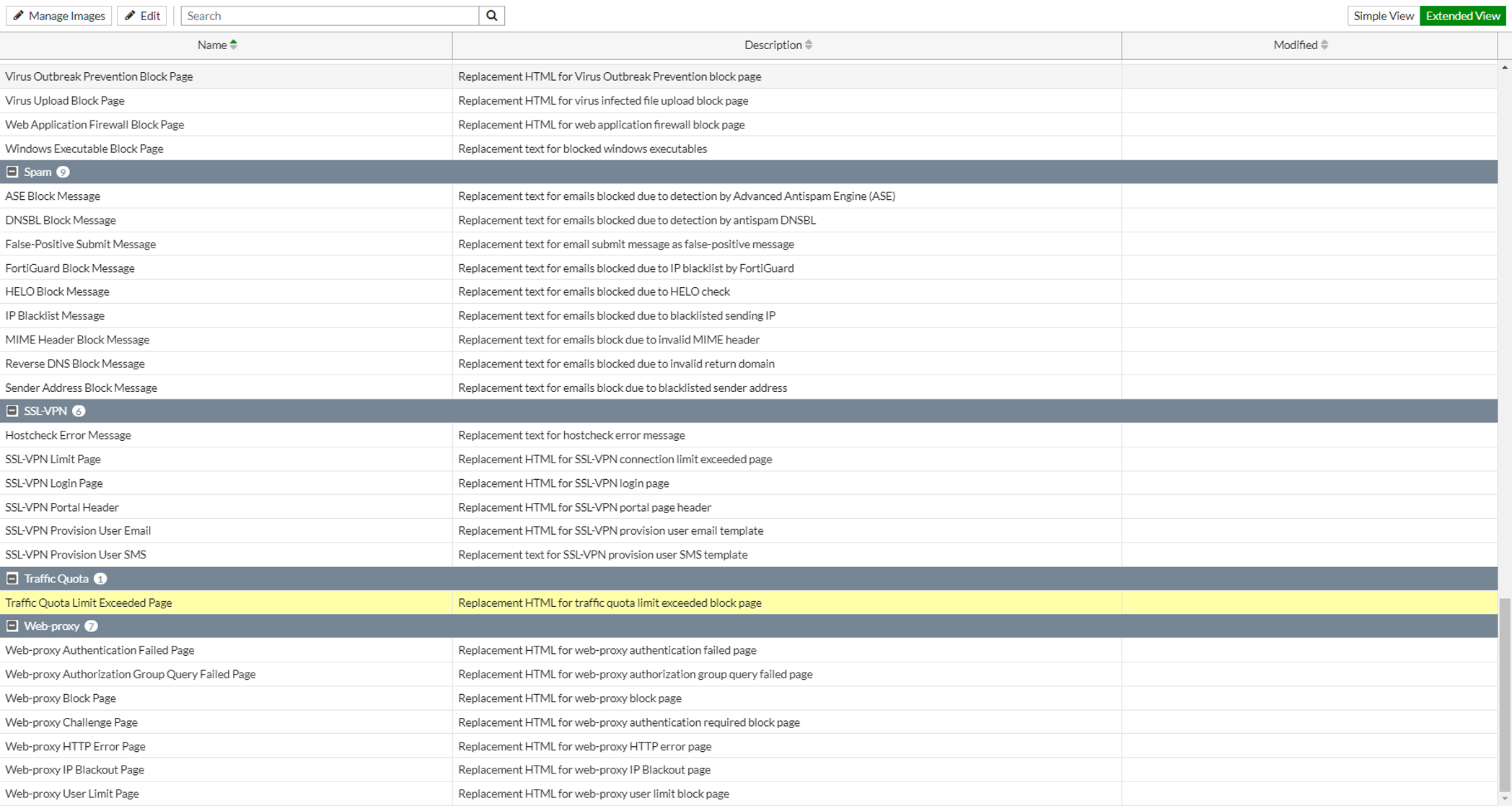Switch to Extended View
Screen dimensions: 1512x806
point(1462,16)
